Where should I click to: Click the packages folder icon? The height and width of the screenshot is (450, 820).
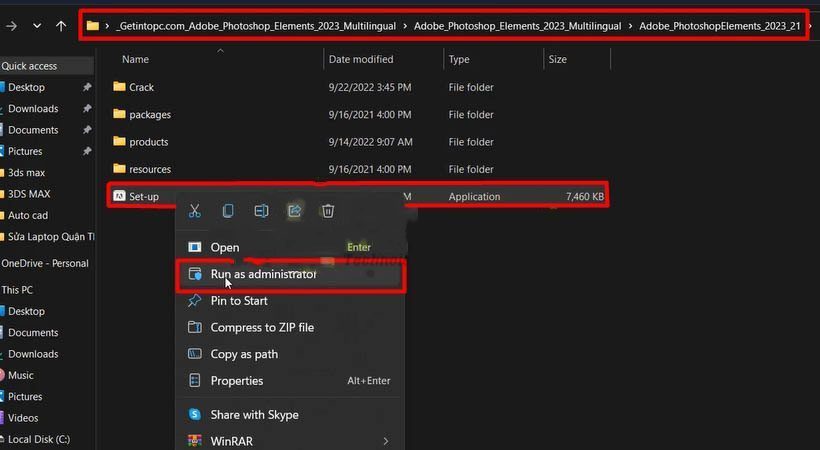119,114
